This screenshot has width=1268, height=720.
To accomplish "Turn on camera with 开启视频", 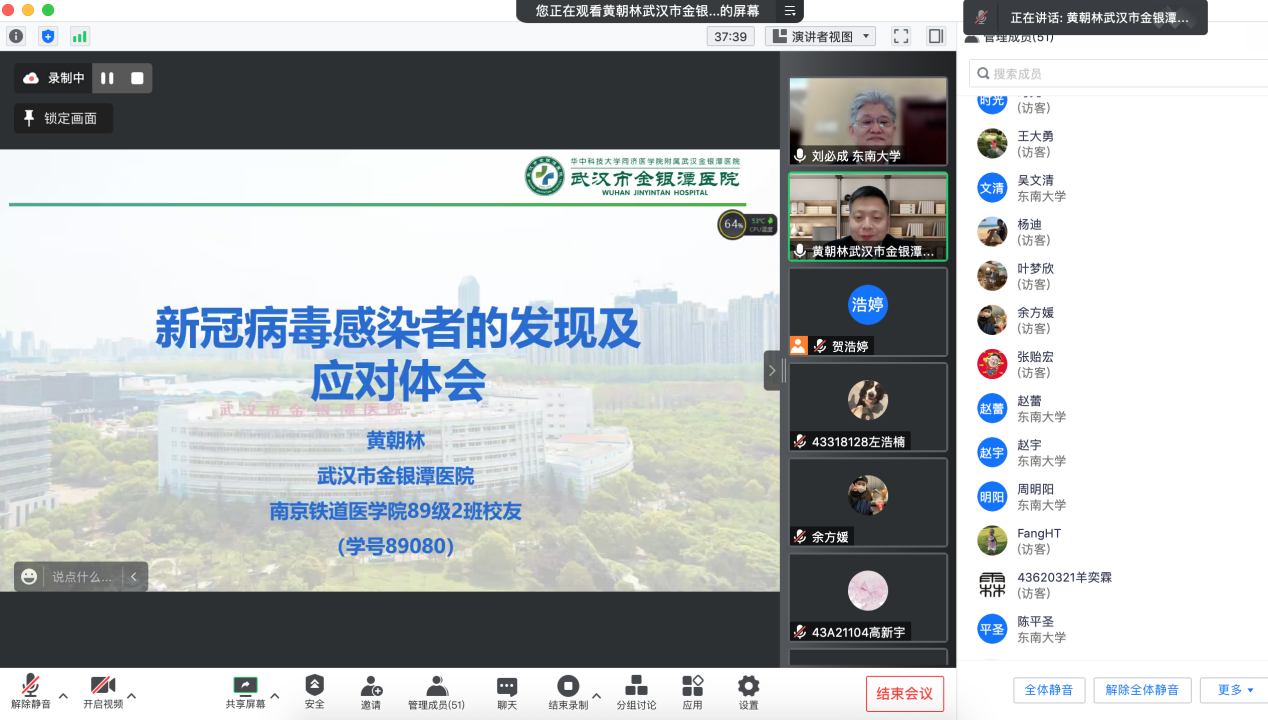I will tap(102, 691).
